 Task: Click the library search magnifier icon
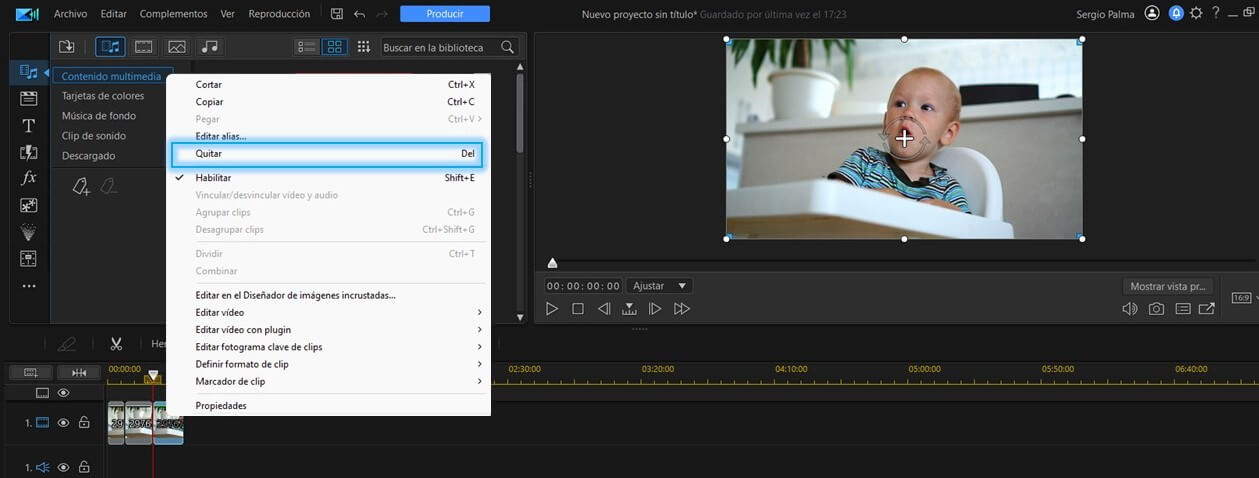click(508, 47)
